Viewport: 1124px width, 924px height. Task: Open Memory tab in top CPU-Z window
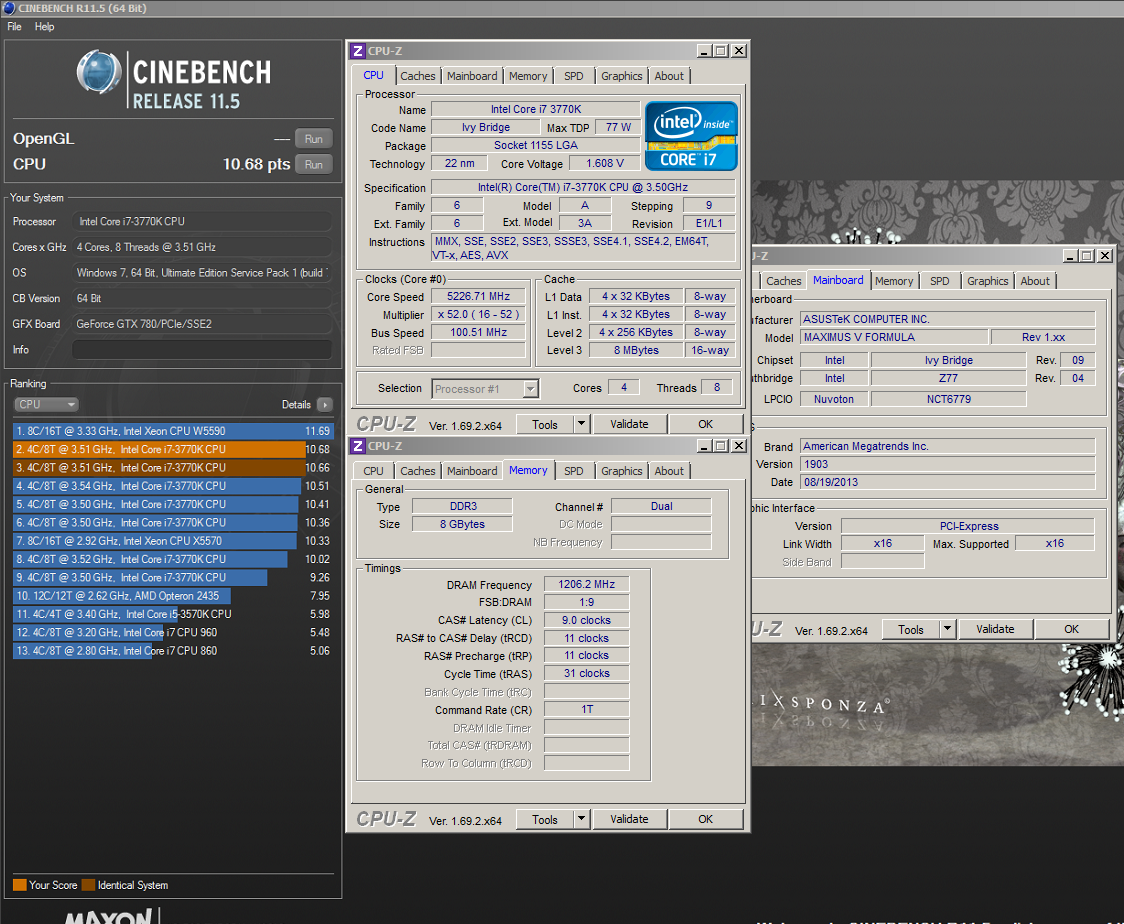click(528, 76)
